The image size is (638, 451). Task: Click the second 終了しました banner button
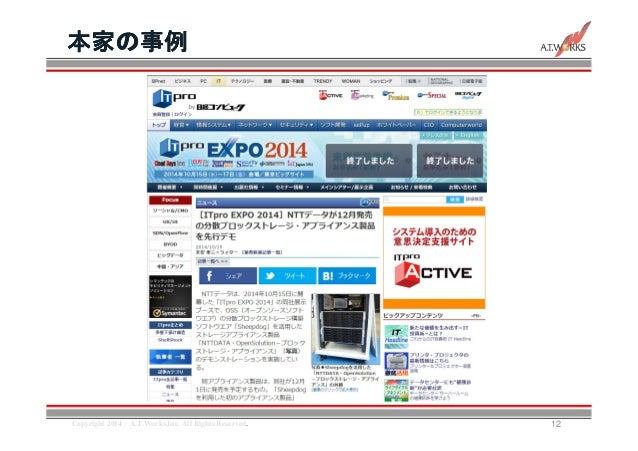[x=450, y=161]
